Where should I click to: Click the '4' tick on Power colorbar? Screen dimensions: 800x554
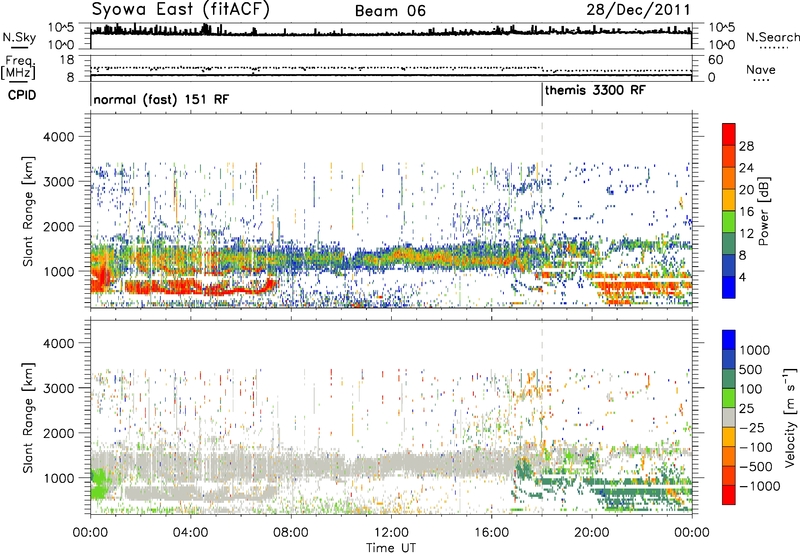pyautogui.click(x=743, y=277)
